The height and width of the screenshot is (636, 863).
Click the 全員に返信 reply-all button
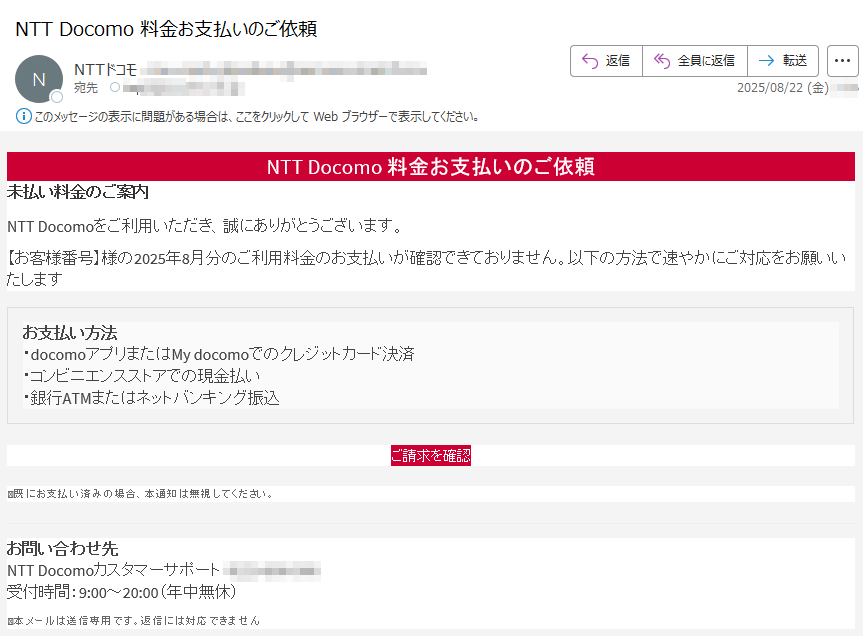pos(695,61)
